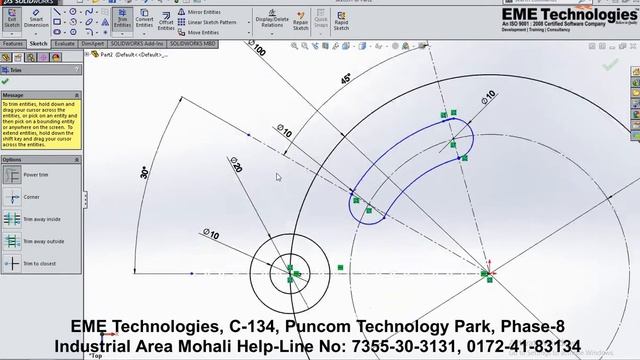Click Zoom to Fit in view toolbar
Image resolution: width=640 pixels, height=360 pixels.
294,46
